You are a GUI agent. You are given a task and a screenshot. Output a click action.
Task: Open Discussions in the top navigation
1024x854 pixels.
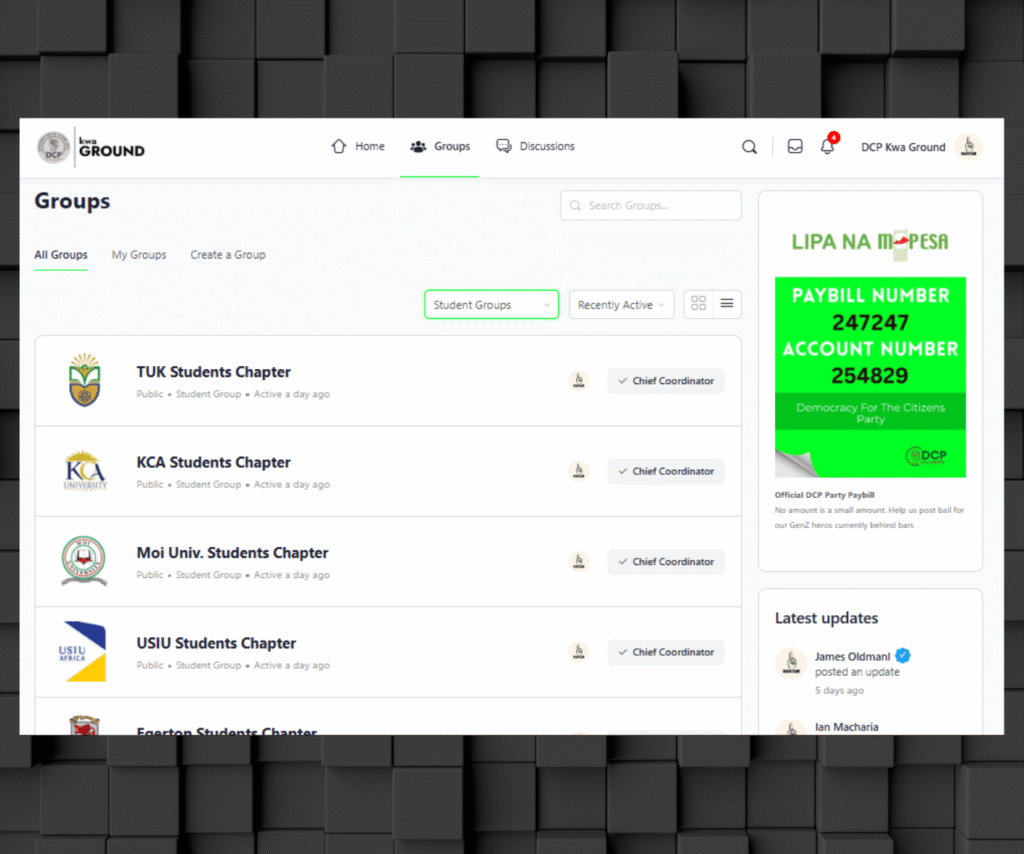click(x=536, y=146)
